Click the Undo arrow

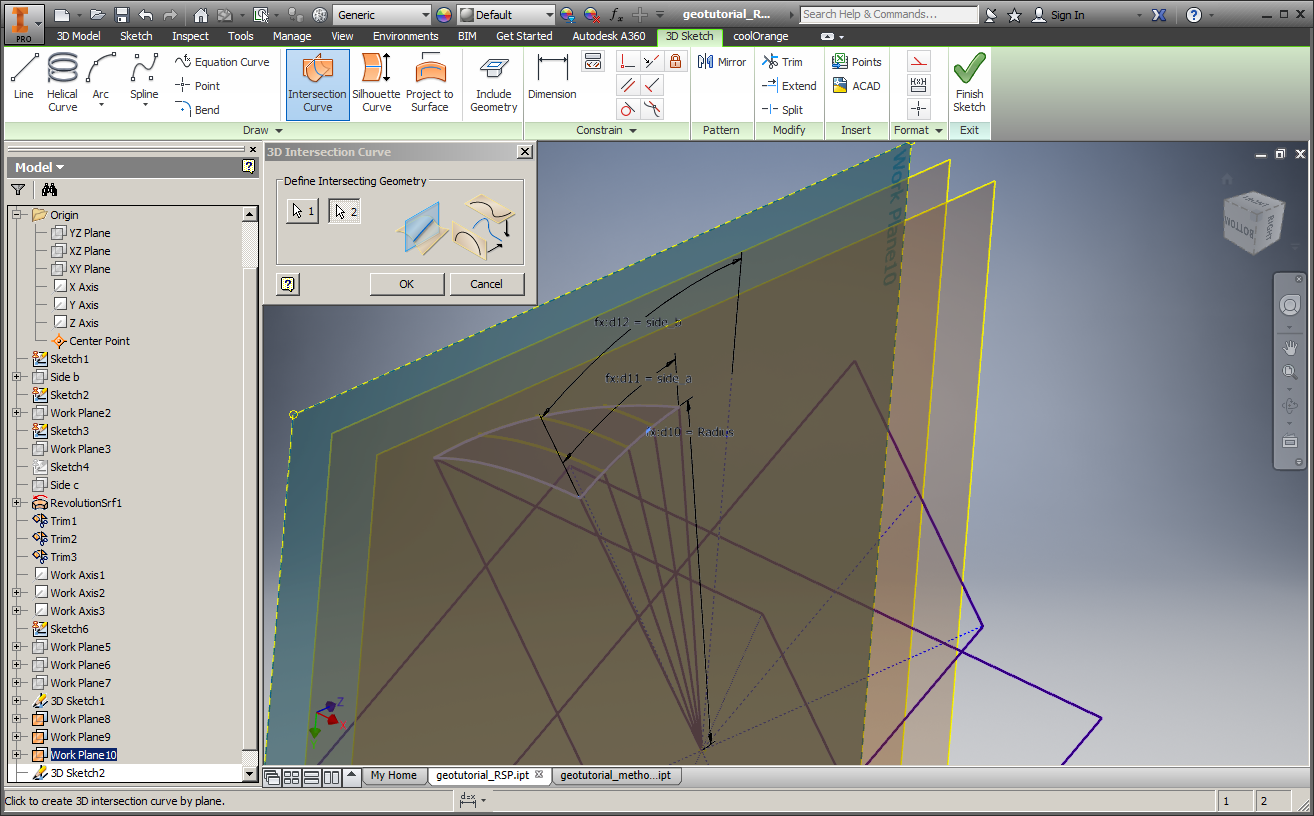coord(146,15)
